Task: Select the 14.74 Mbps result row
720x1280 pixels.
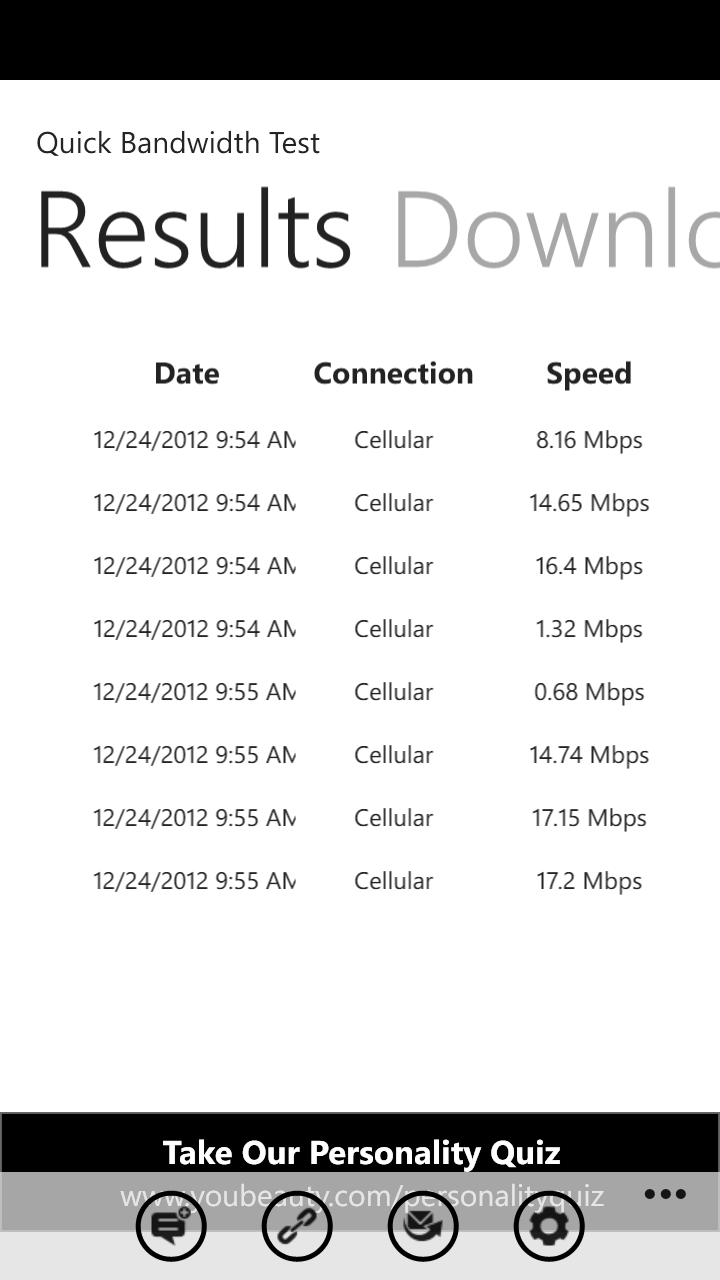Action: tap(589, 755)
